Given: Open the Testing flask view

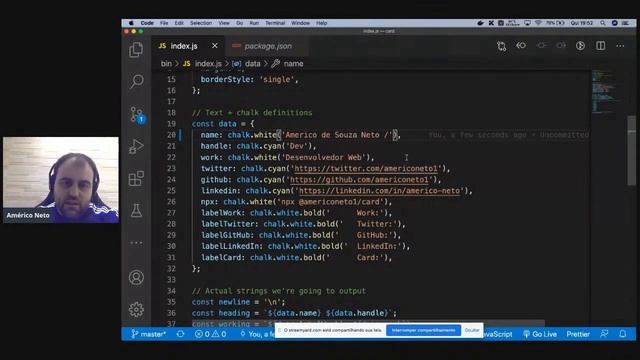Looking at the screenshot, I should [136, 211].
